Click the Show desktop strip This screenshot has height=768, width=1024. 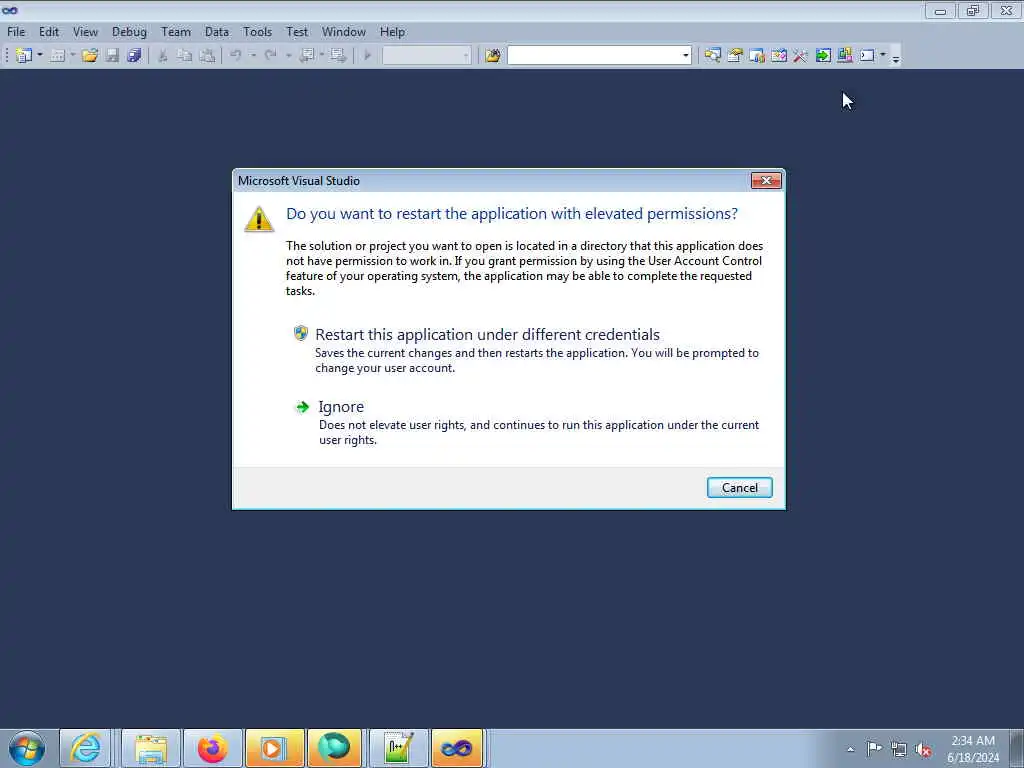[1017, 748]
